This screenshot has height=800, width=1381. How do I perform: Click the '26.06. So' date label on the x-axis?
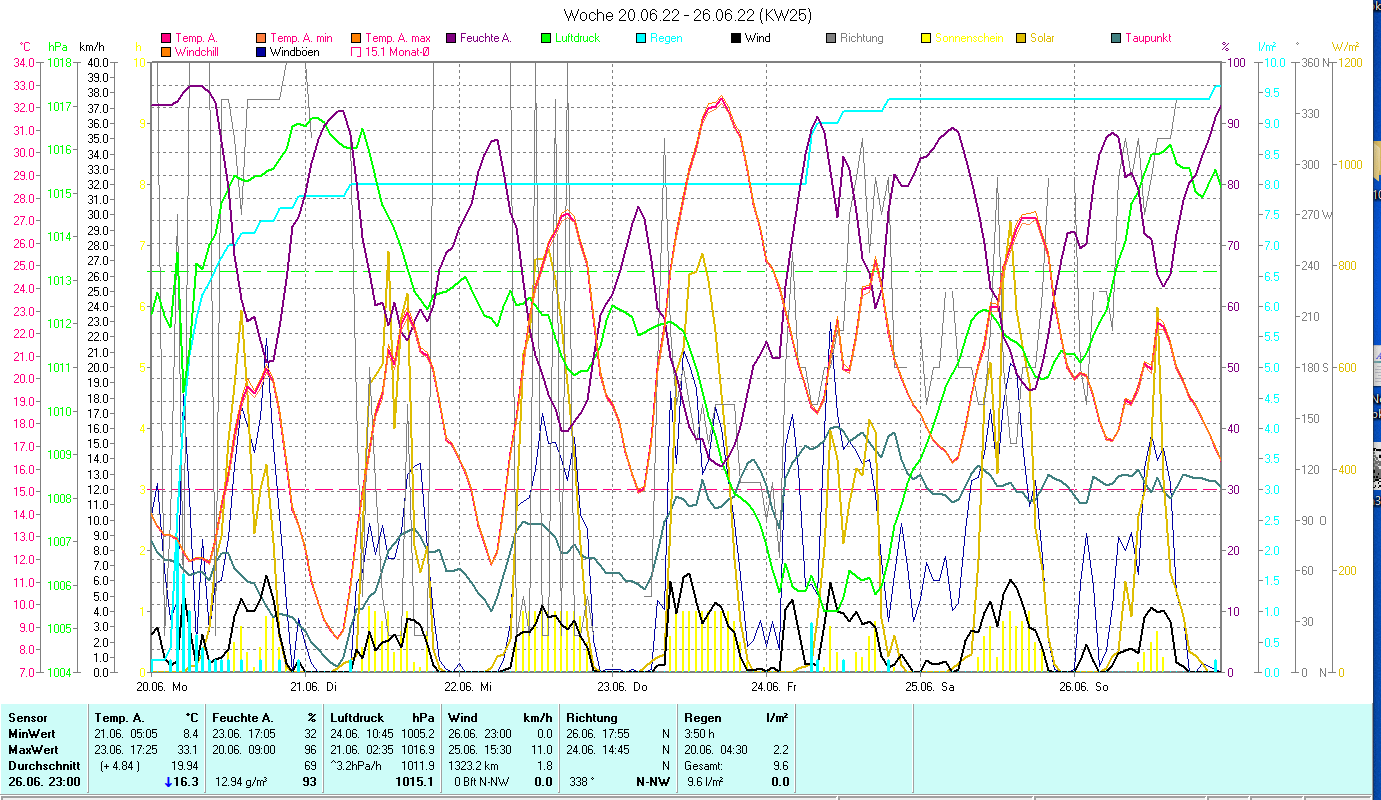coord(1084,687)
